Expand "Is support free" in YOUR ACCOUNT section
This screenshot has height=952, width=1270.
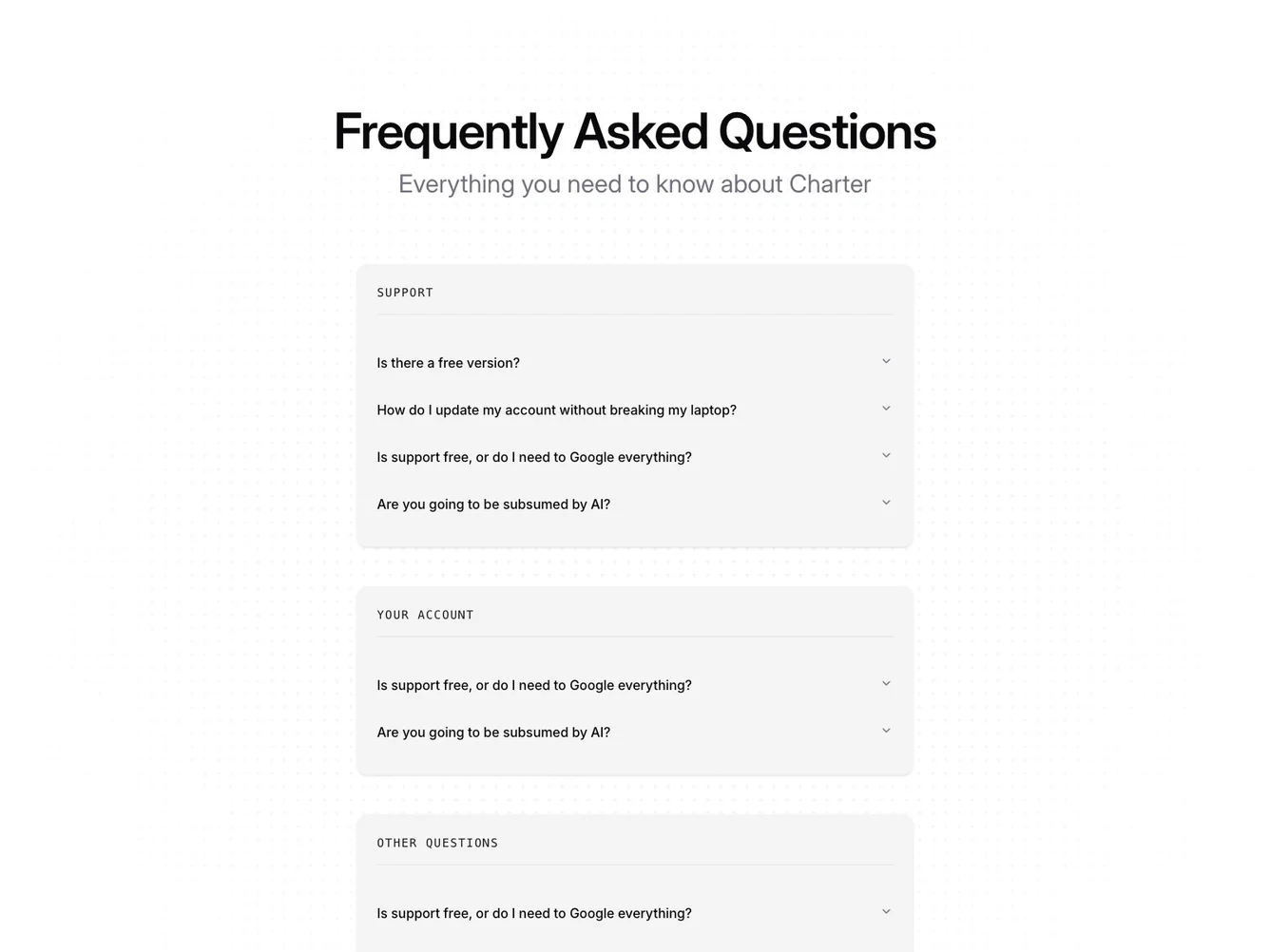tap(885, 683)
